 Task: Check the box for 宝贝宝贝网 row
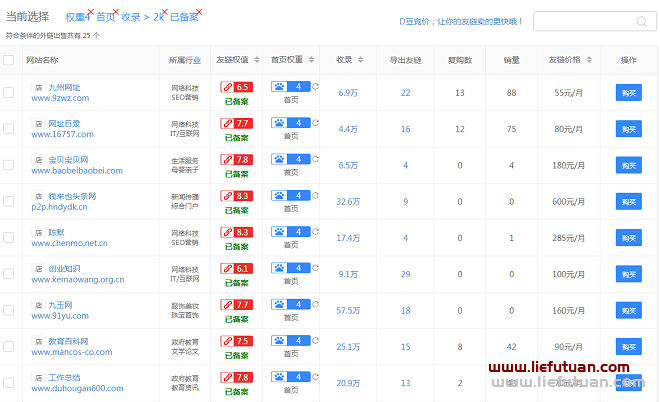click(x=8, y=165)
